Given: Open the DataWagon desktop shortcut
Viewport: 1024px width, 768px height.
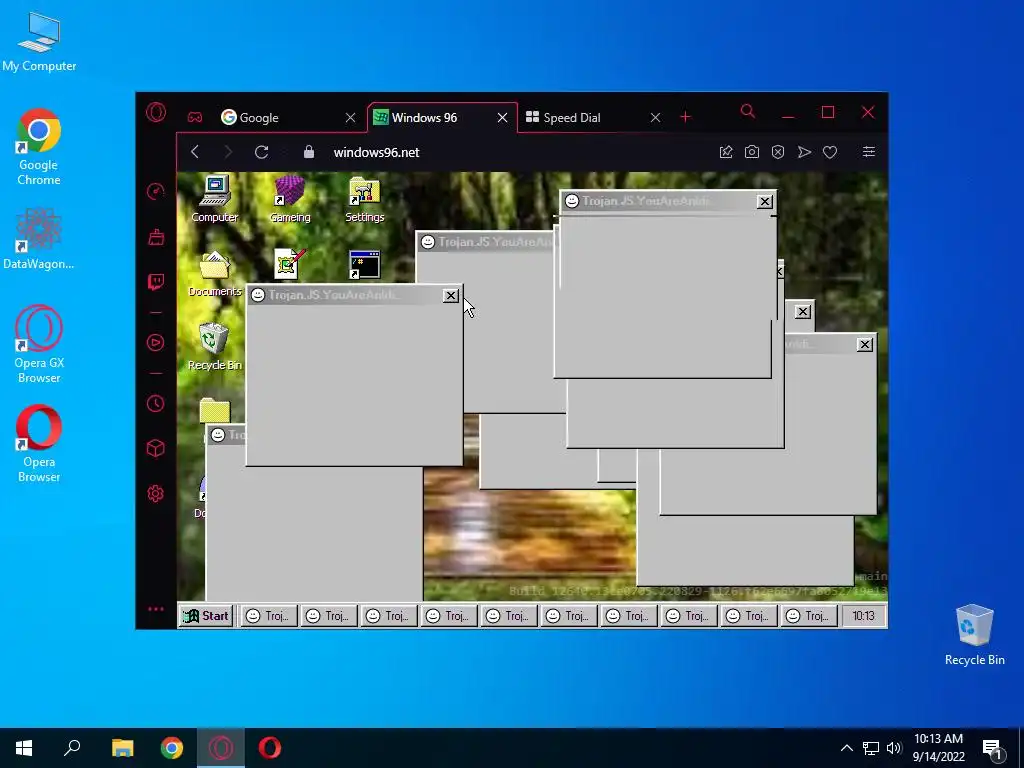Looking at the screenshot, I should click(x=39, y=239).
